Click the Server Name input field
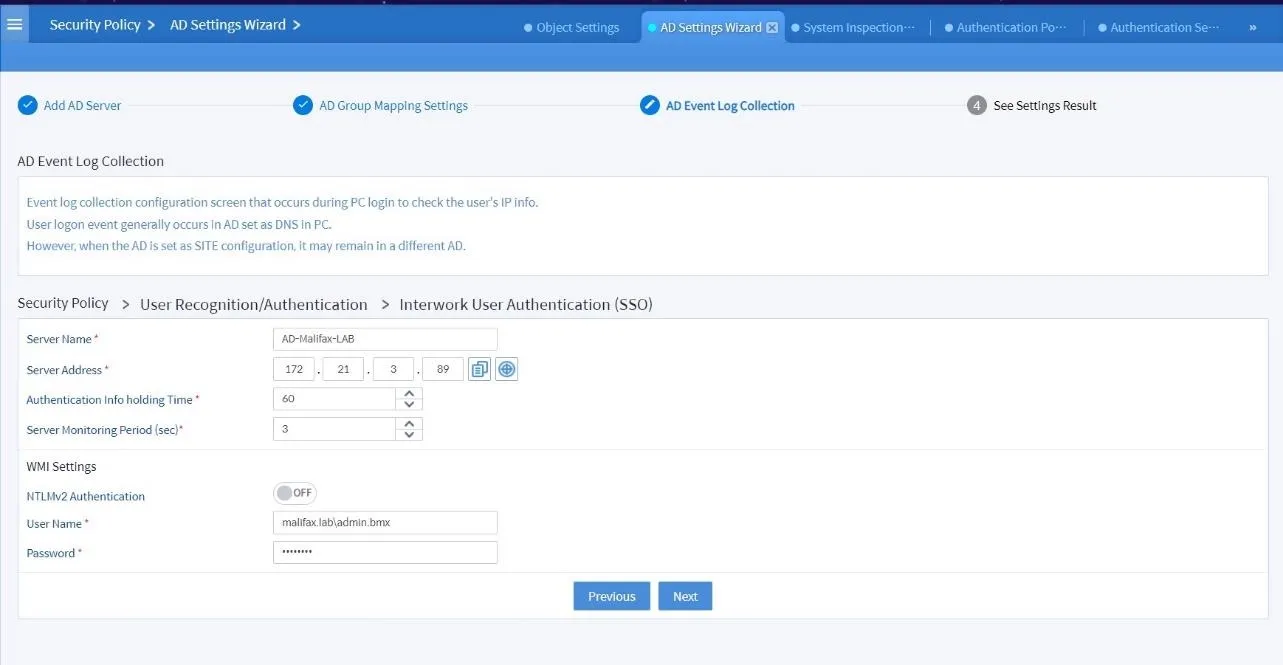Screen dimensions: 1283x665 pyautogui.click(x=385, y=338)
